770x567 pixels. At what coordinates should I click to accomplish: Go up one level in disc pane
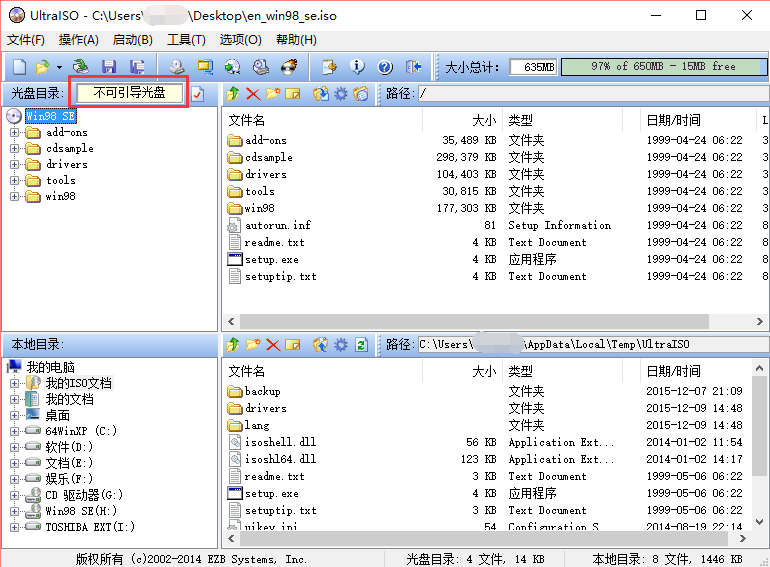click(x=233, y=93)
